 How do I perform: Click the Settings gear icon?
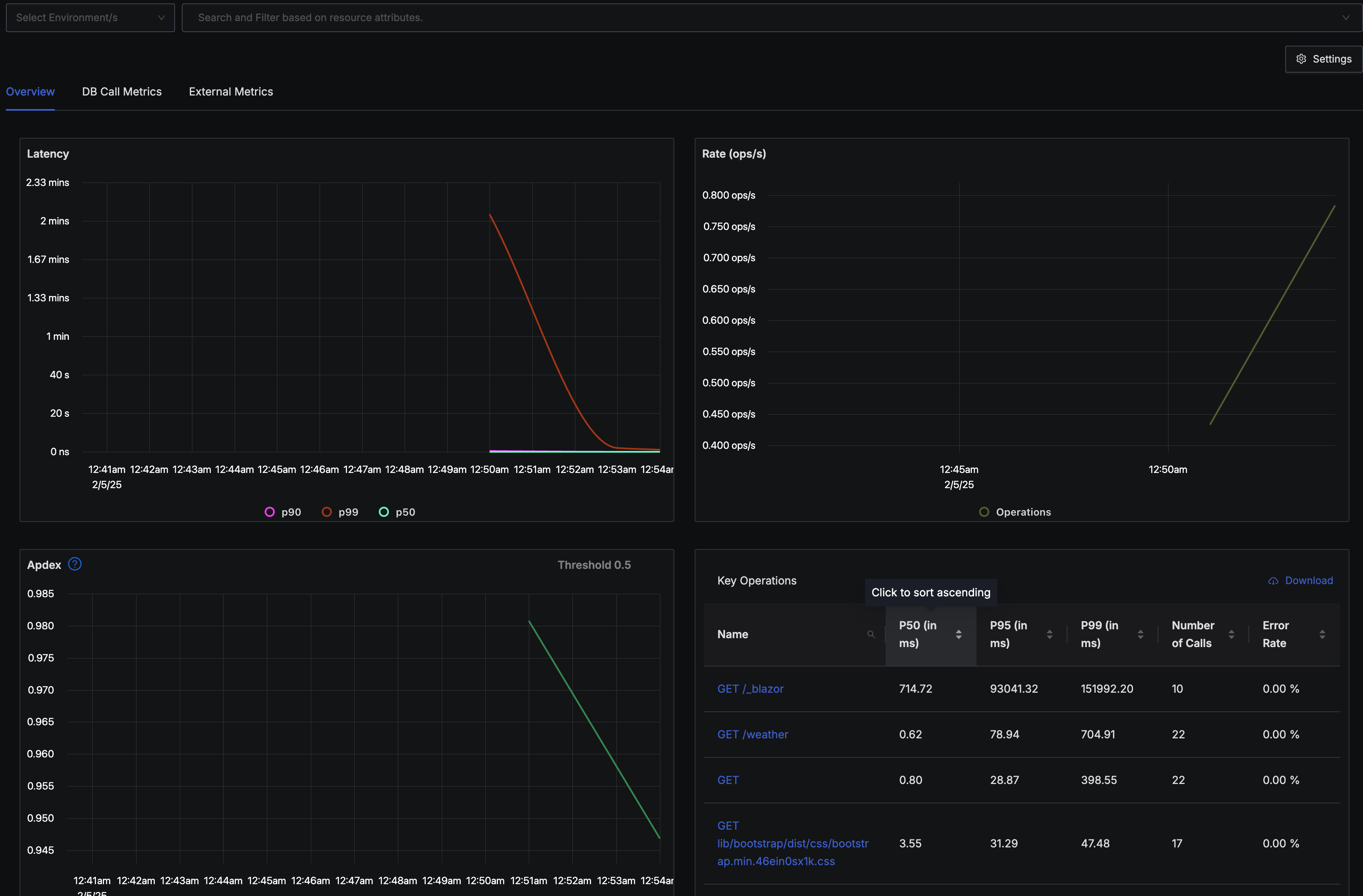tap(1301, 59)
